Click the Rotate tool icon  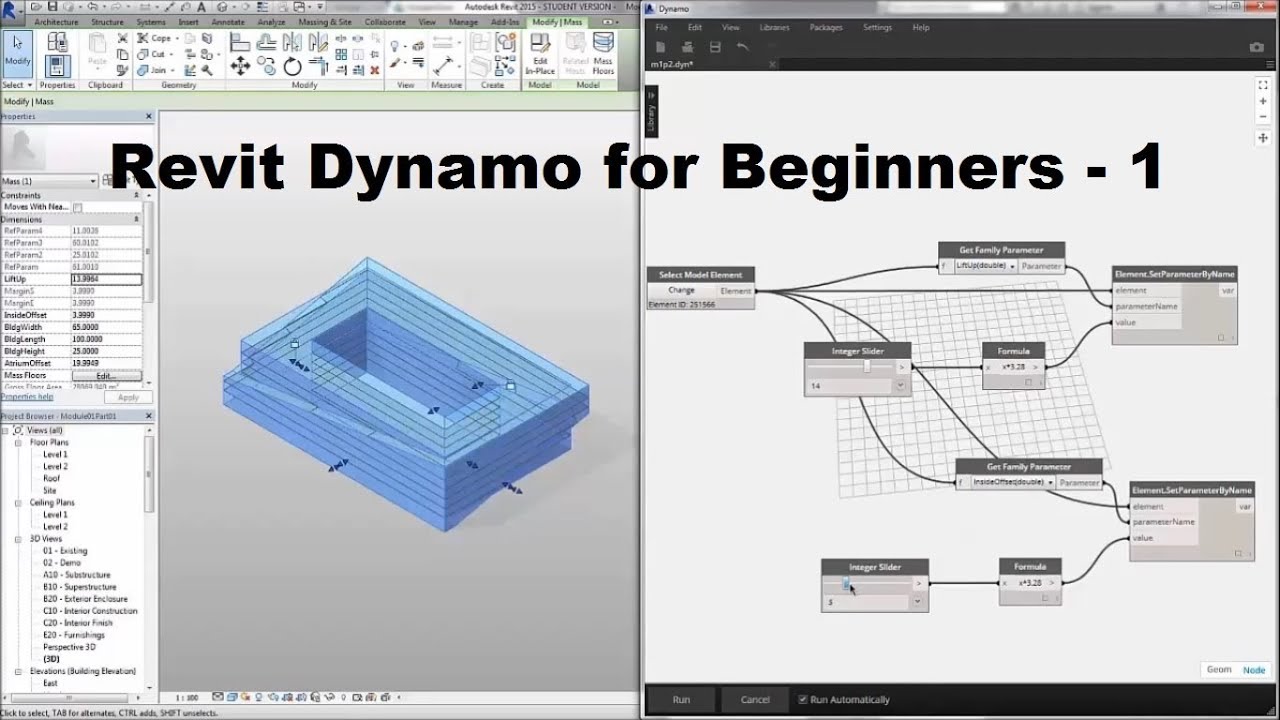pyautogui.click(x=292, y=66)
